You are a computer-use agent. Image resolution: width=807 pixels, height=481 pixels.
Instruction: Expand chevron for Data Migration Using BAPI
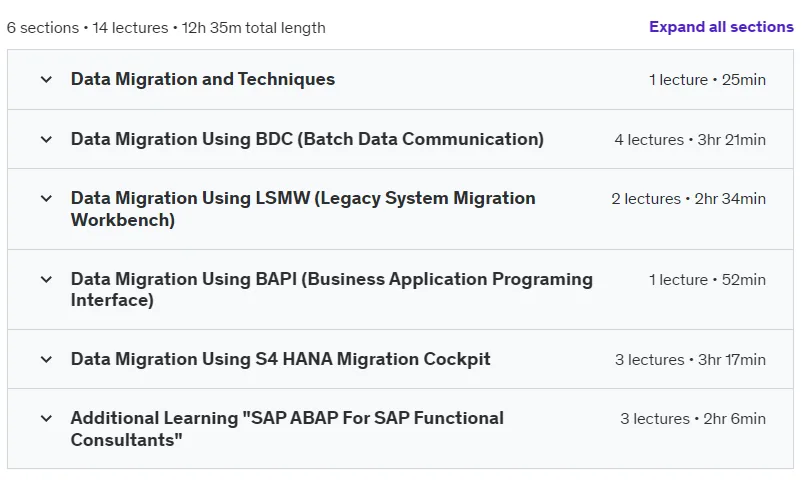pos(46,279)
